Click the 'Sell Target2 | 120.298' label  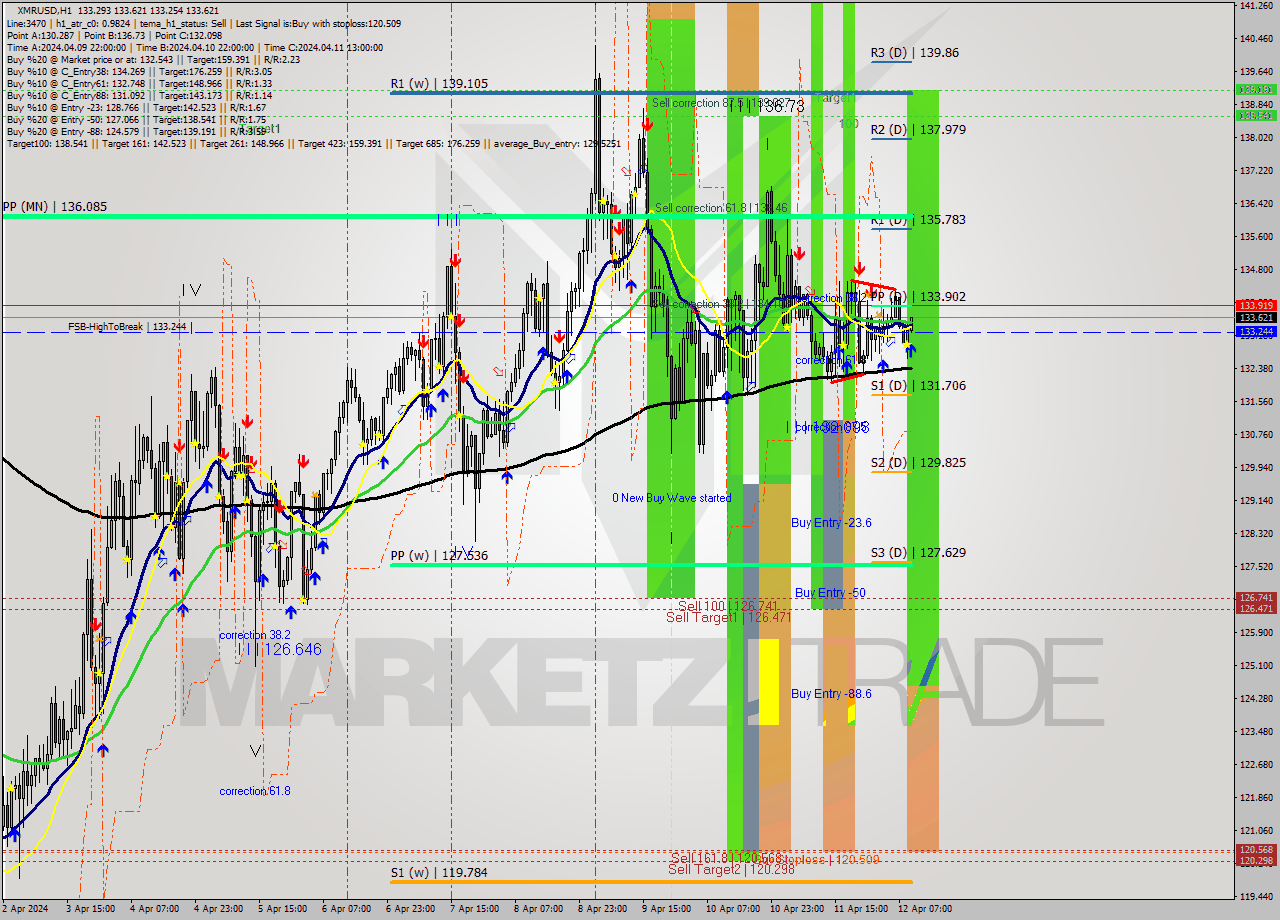(730, 870)
